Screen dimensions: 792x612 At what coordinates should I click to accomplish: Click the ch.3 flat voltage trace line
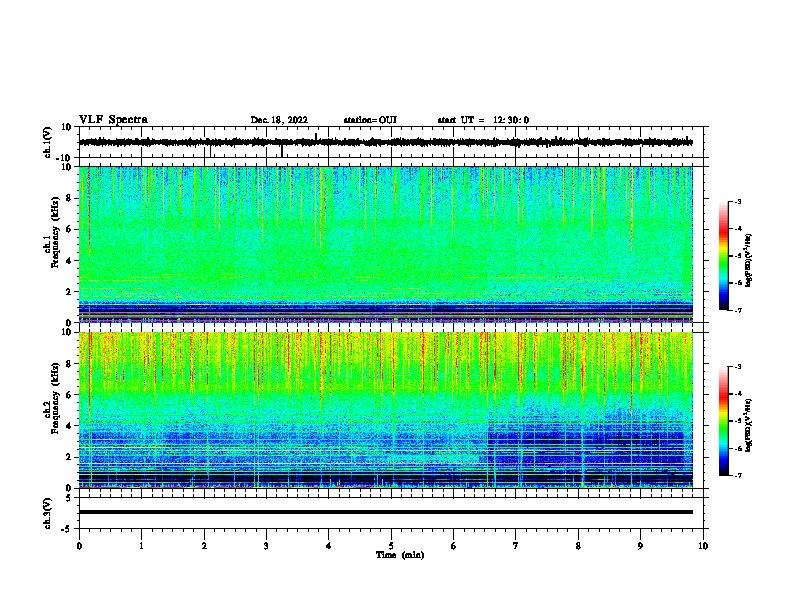point(385,512)
